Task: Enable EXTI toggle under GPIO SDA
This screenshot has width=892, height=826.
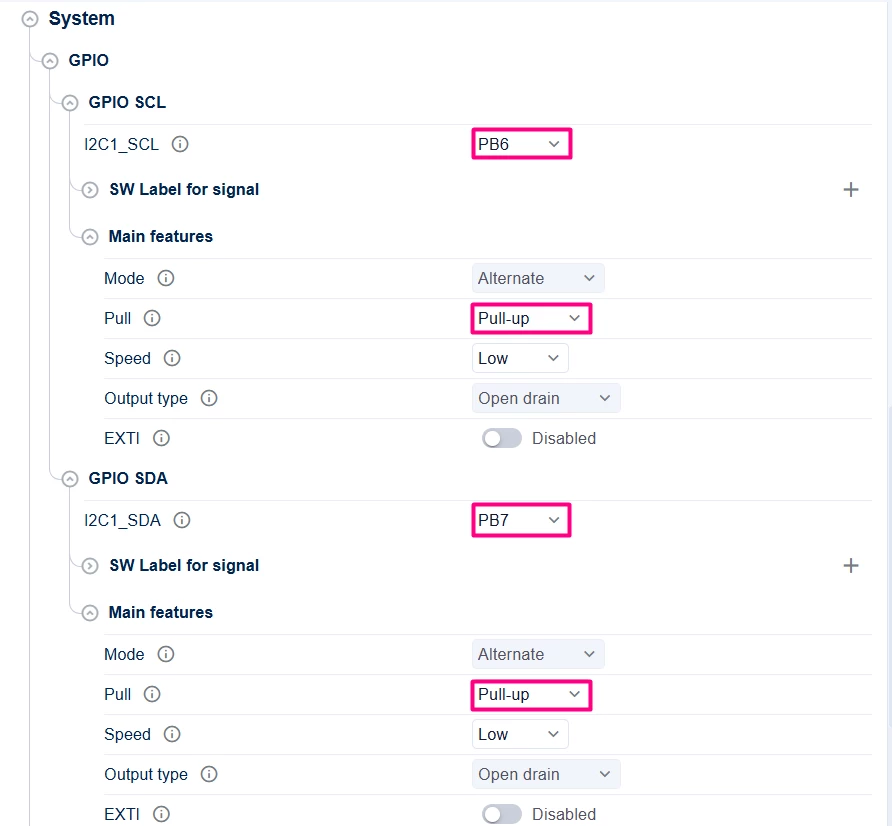Action: (501, 814)
